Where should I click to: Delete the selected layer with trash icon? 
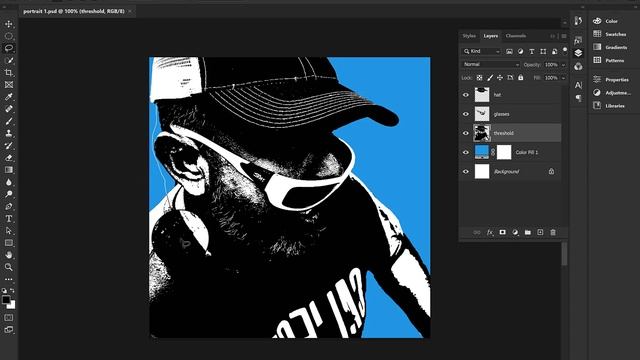[553, 232]
